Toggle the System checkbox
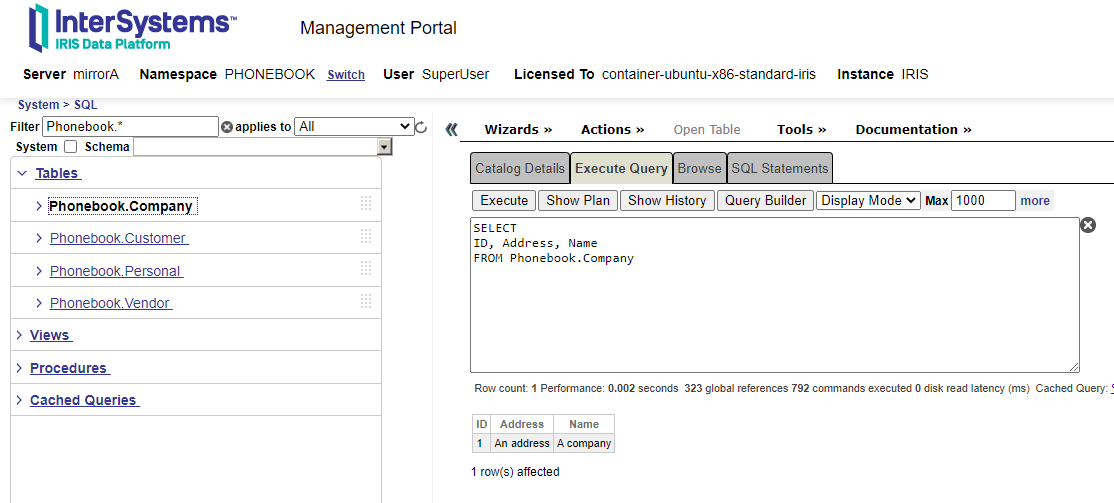The image size is (1114, 503). (x=70, y=147)
